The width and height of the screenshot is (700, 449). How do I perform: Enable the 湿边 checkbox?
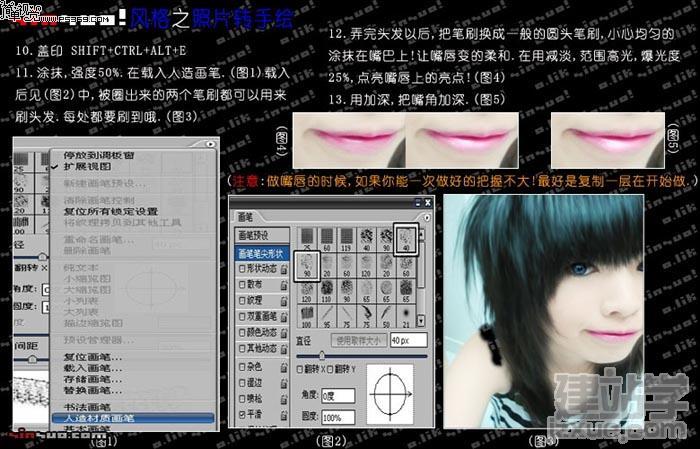242,383
